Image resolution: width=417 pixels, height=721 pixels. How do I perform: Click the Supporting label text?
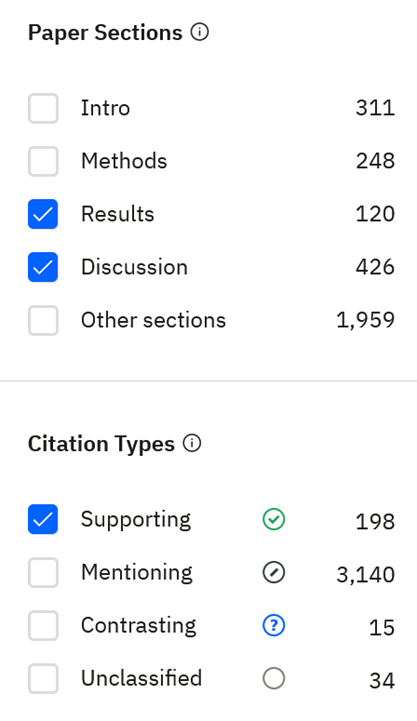tap(136, 521)
